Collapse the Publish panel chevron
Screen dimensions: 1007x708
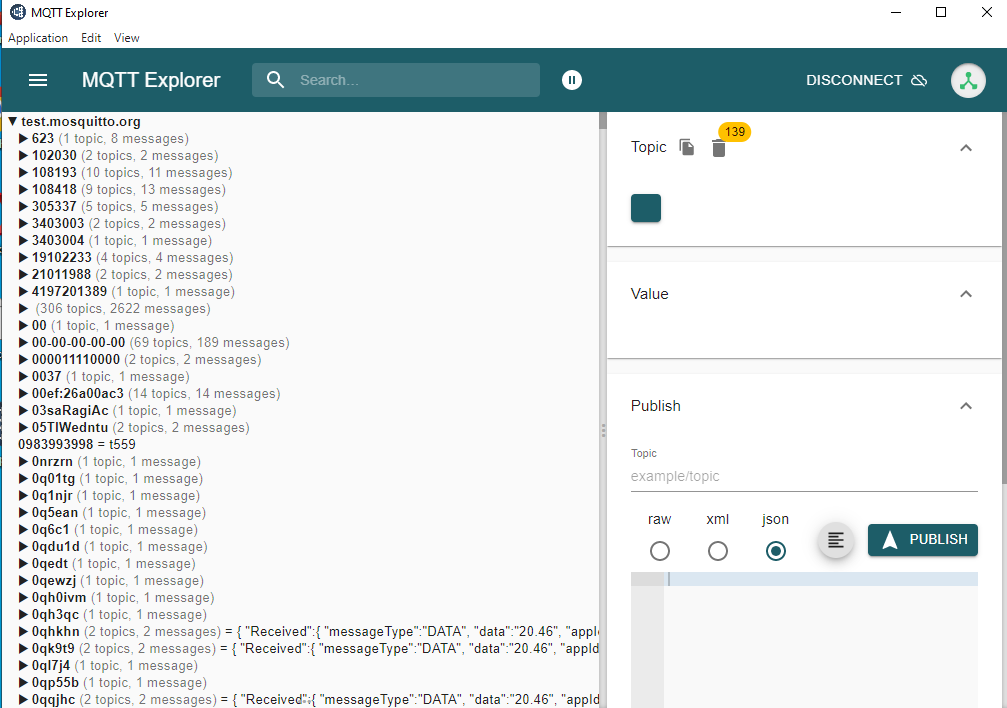point(965,406)
